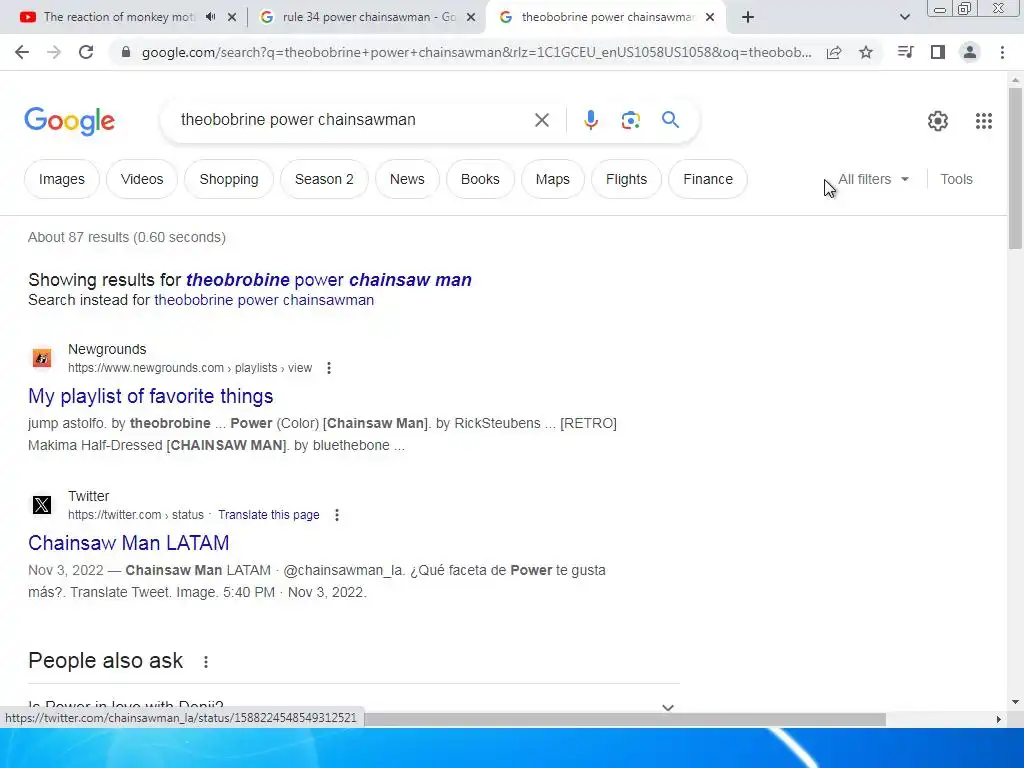Filter results by Flights
Image resolution: width=1024 pixels, height=768 pixels.
pyautogui.click(x=626, y=179)
